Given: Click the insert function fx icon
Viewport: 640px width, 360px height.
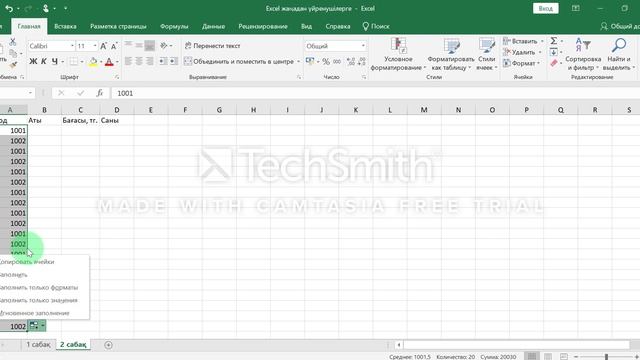Looking at the screenshot, I should (100, 93).
